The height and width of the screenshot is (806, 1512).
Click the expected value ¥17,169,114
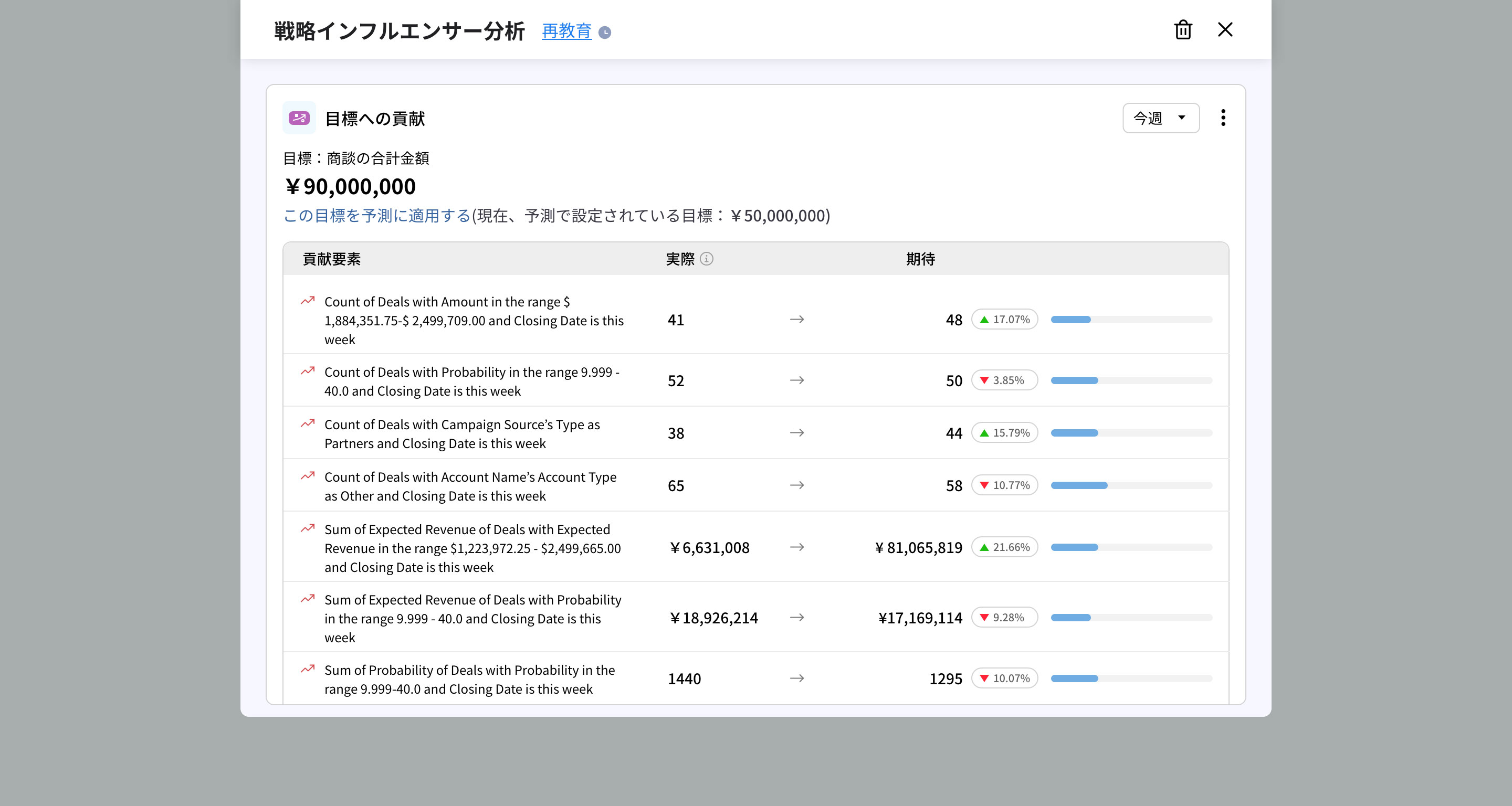tap(920, 618)
